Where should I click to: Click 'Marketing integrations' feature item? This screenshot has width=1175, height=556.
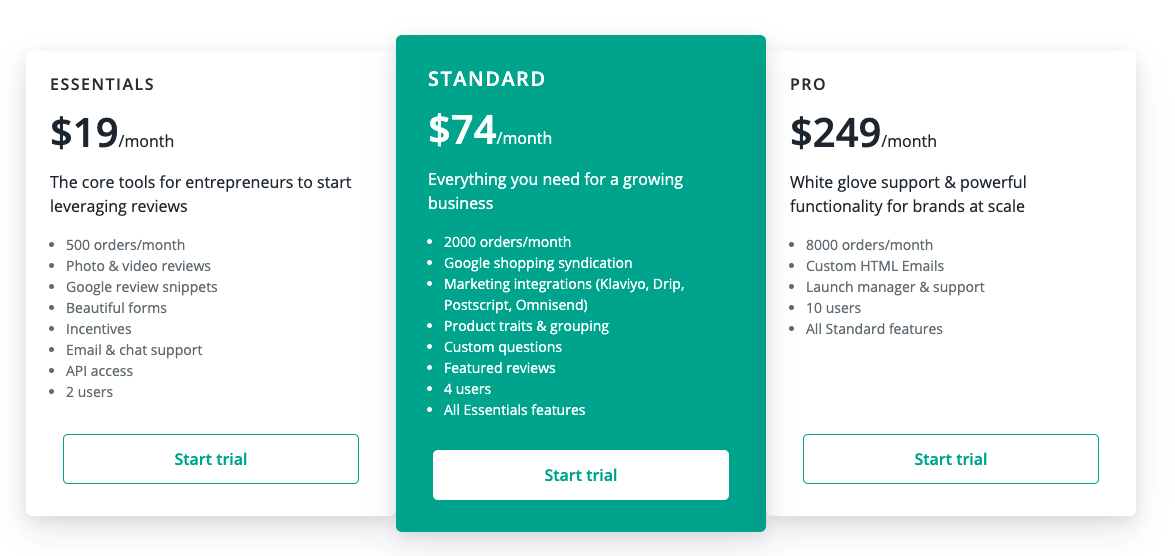[564, 294]
